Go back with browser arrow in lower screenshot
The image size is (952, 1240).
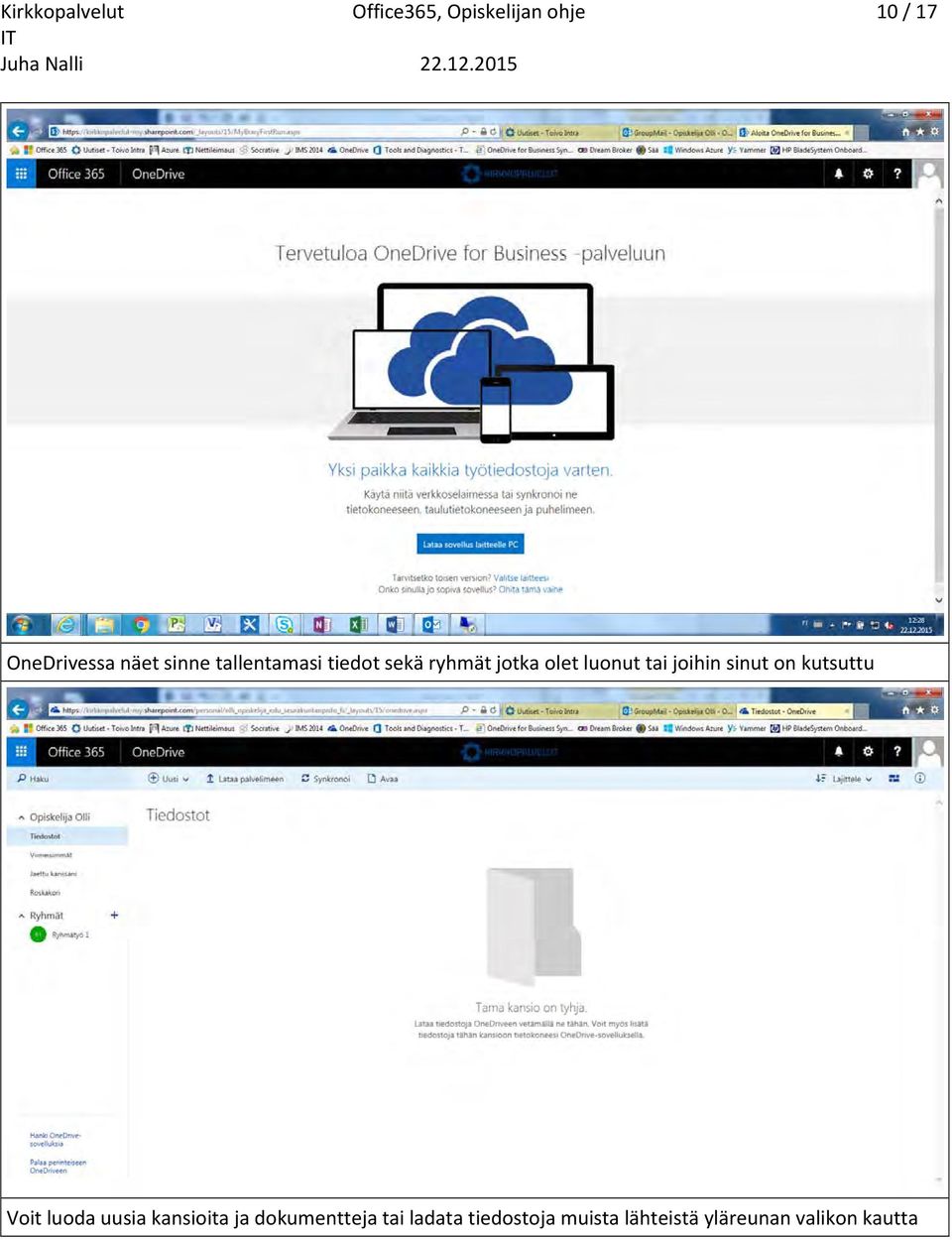pyautogui.click(x=19, y=709)
